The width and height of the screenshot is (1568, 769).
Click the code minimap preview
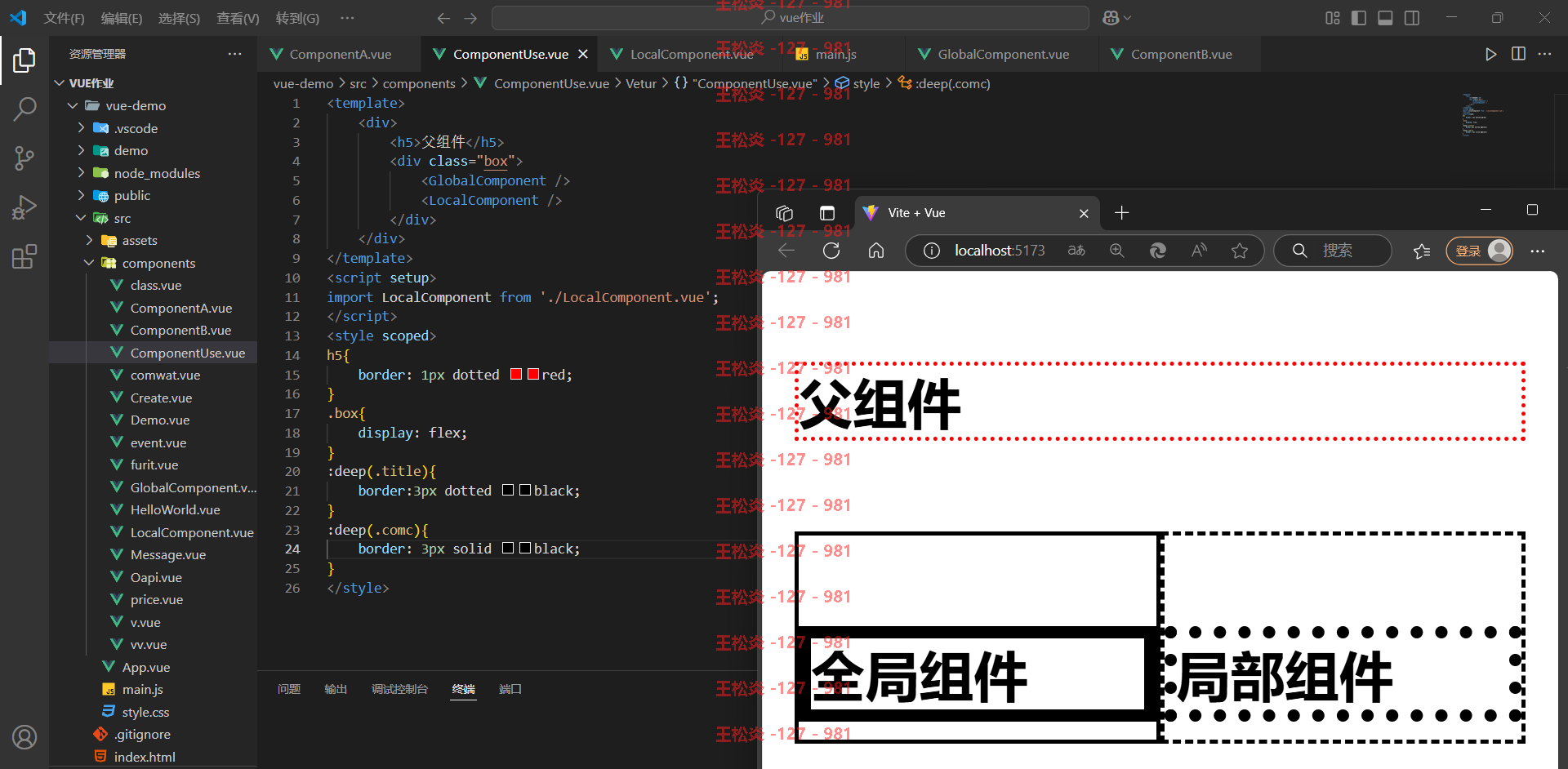pos(1482,115)
